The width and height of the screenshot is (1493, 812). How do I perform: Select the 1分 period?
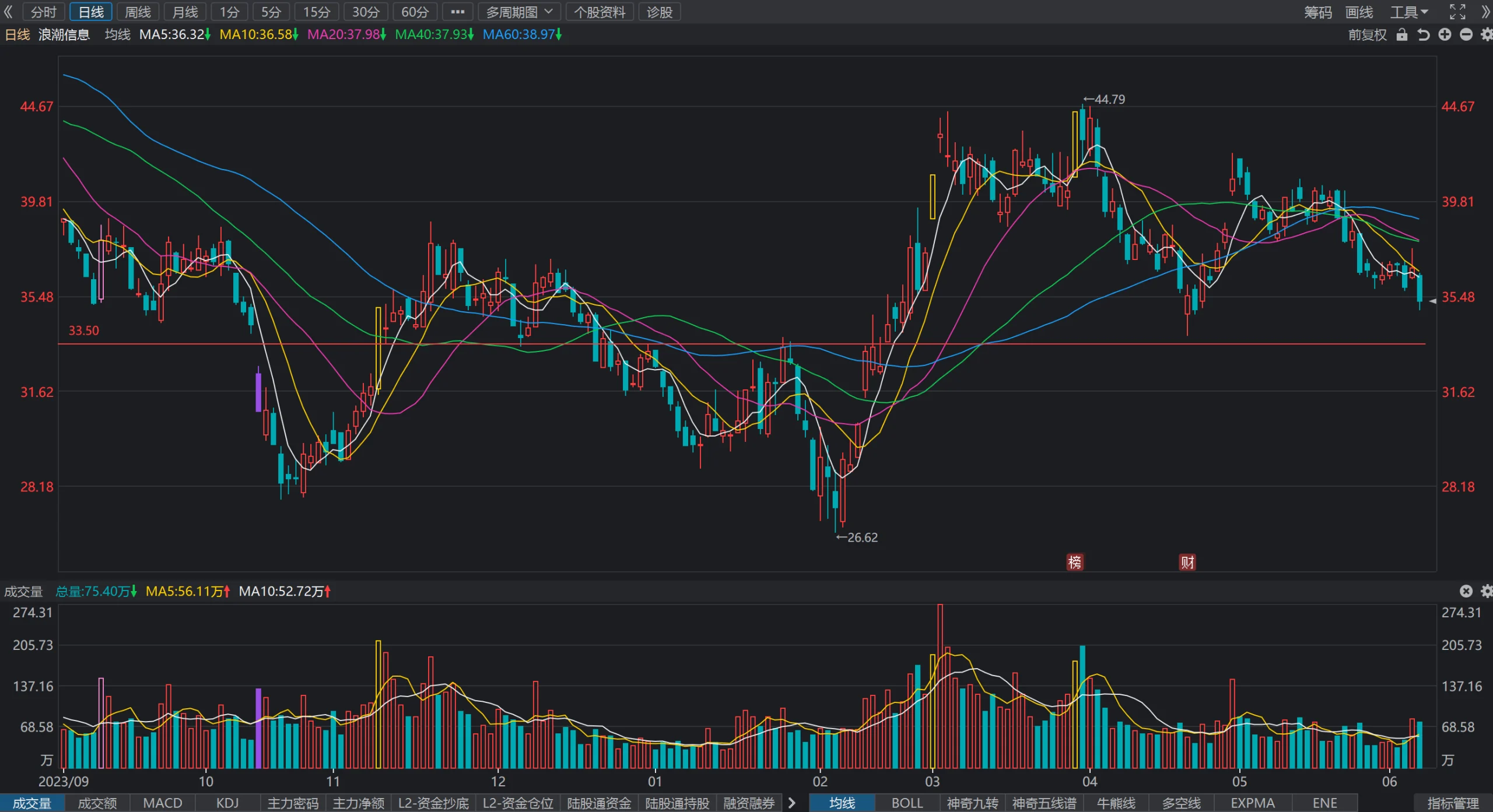point(229,12)
